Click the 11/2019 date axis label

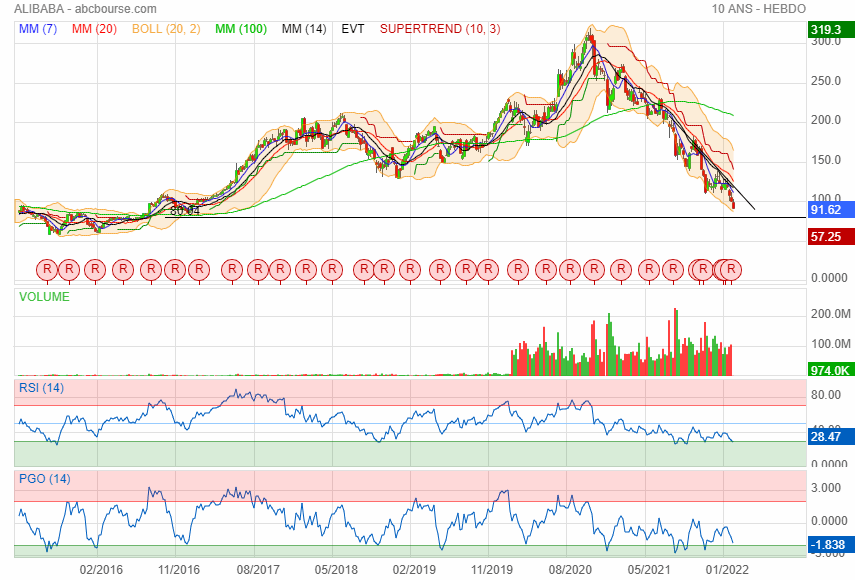[x=492, y=570]
